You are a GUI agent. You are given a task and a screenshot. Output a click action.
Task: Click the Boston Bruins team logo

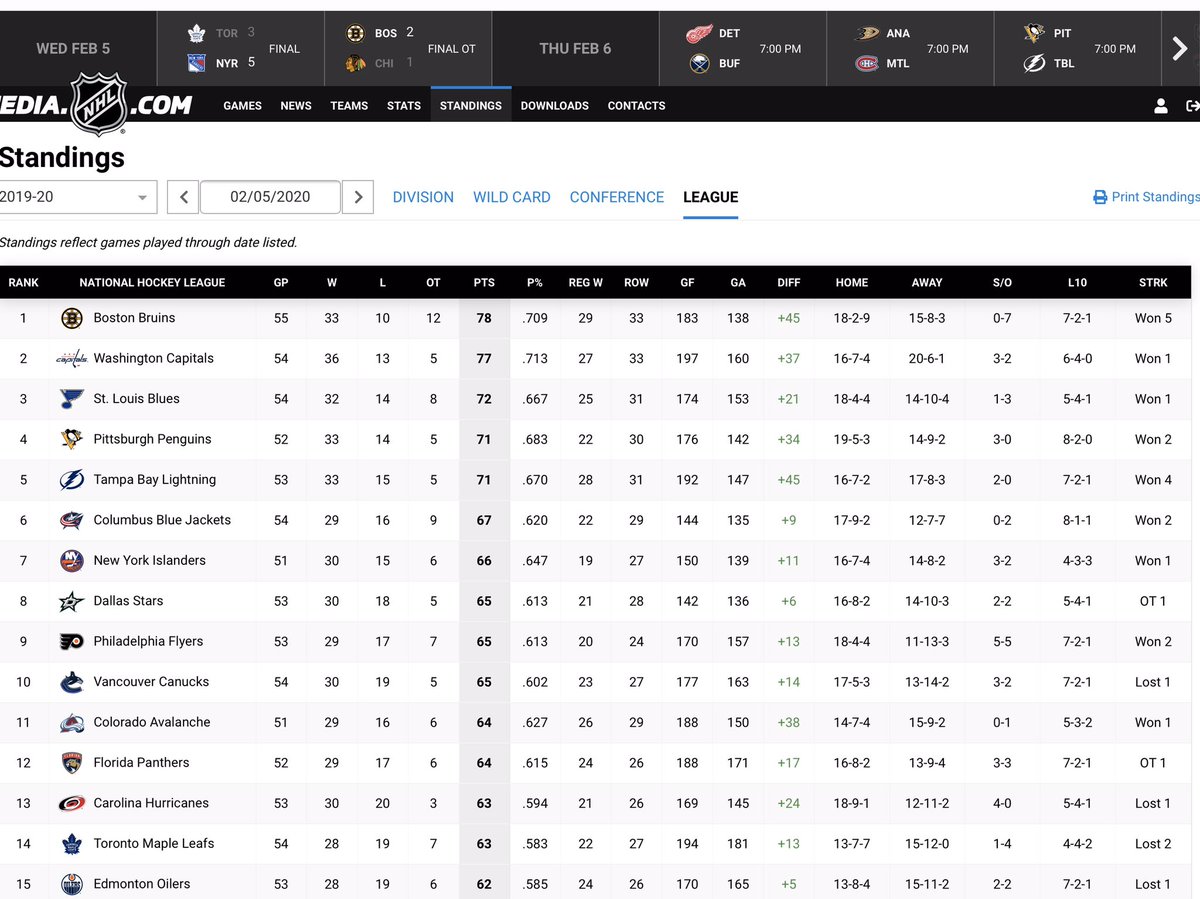click(x=71, y=318)
